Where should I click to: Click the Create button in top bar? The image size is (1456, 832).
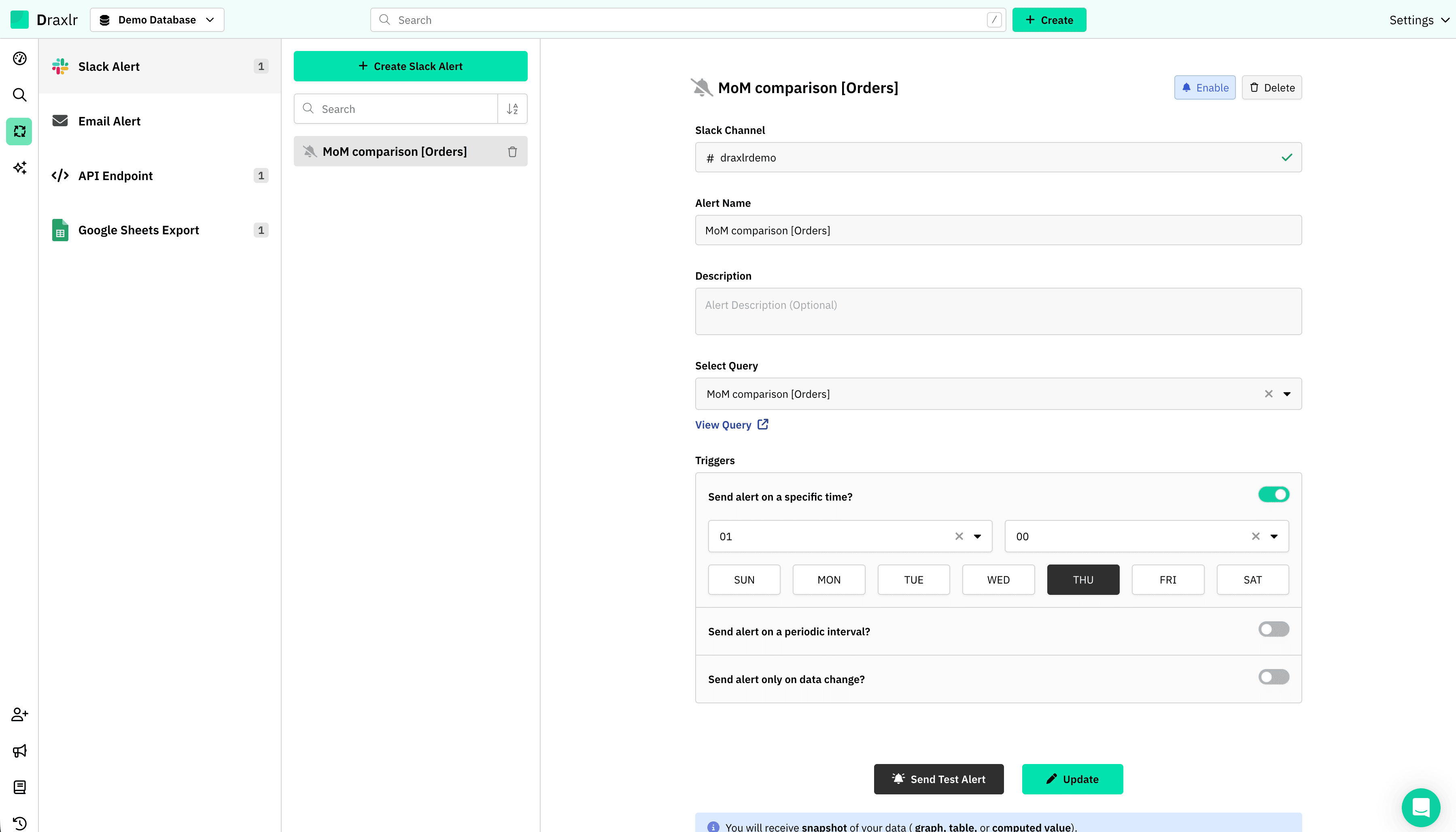point(1049,20)
